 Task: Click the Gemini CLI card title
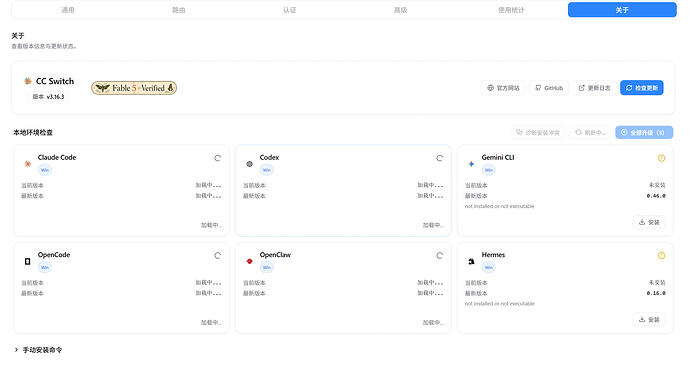coord(498,157)
